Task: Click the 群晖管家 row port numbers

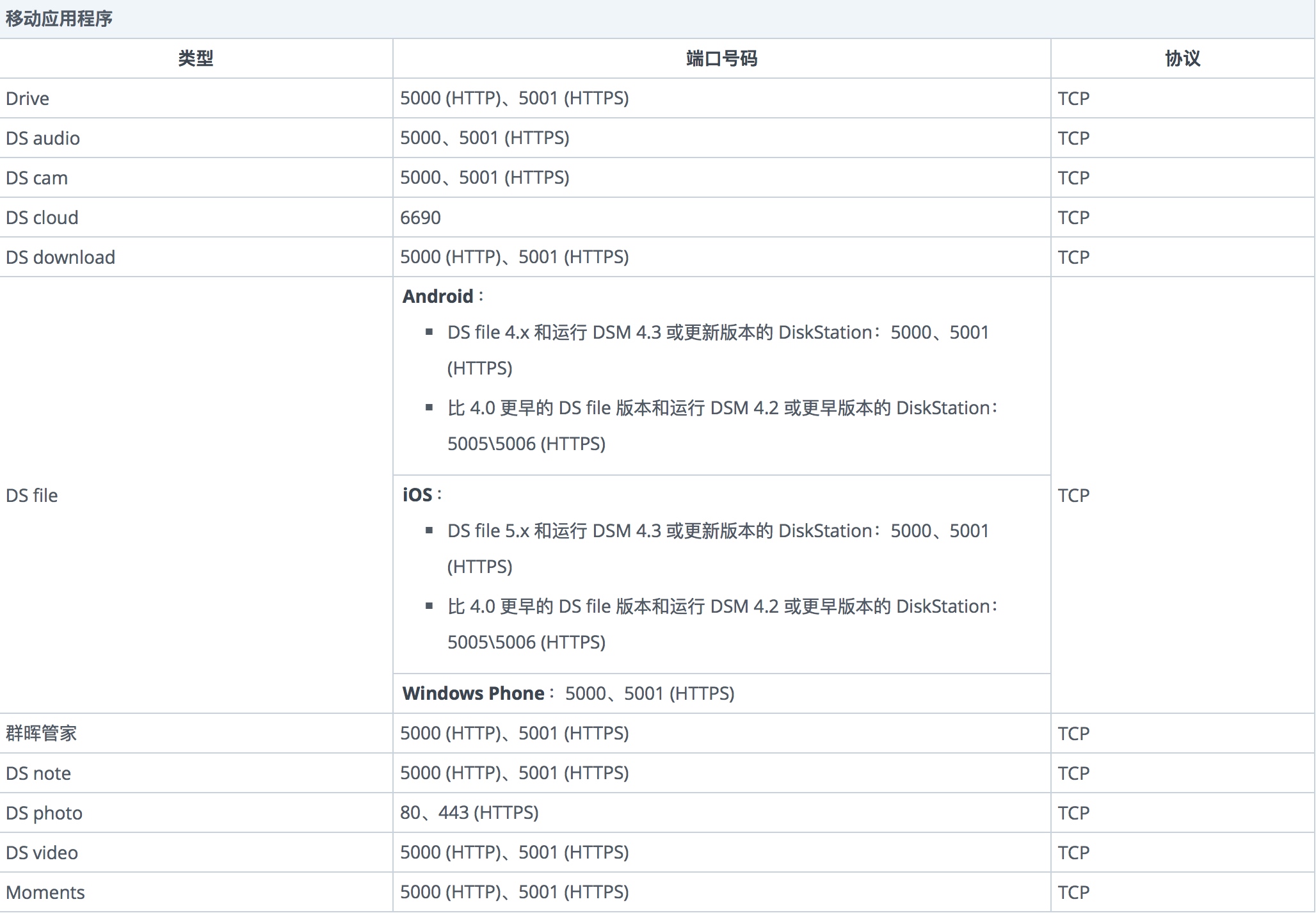Action: click(x=515, y=733)
